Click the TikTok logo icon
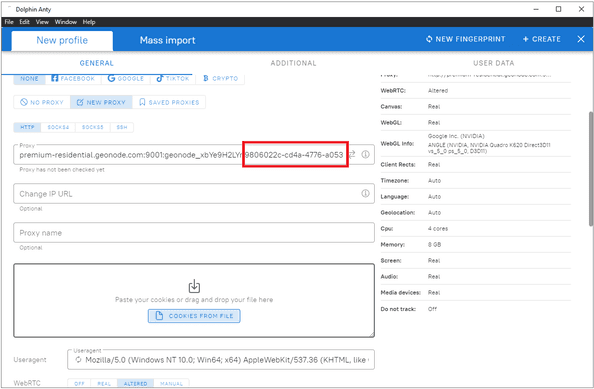Viewport: 594px width, 389px height. point(159,78)
